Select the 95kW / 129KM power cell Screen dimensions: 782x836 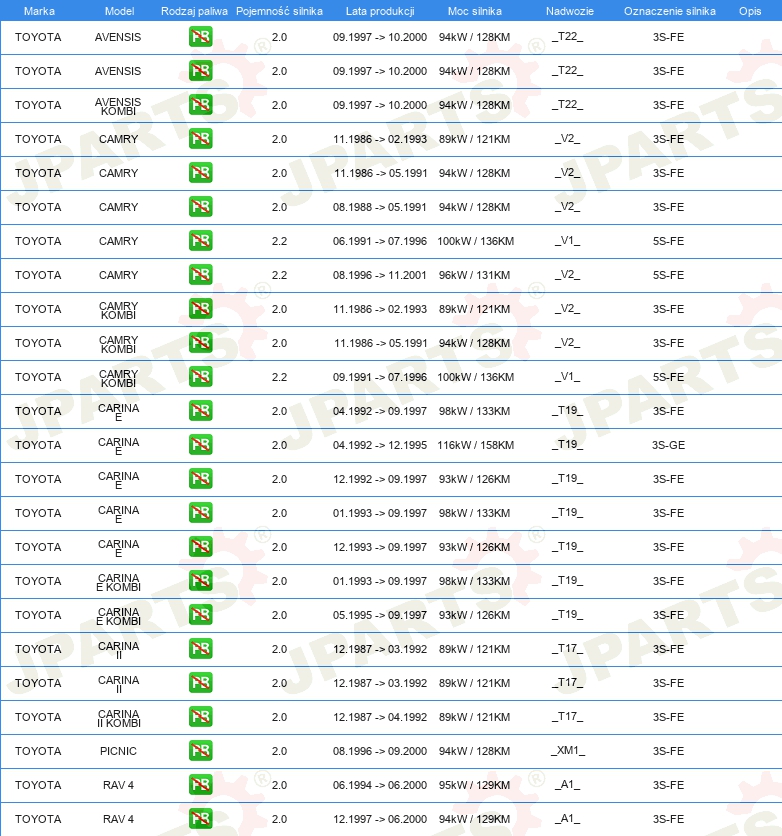coord(474,785)
